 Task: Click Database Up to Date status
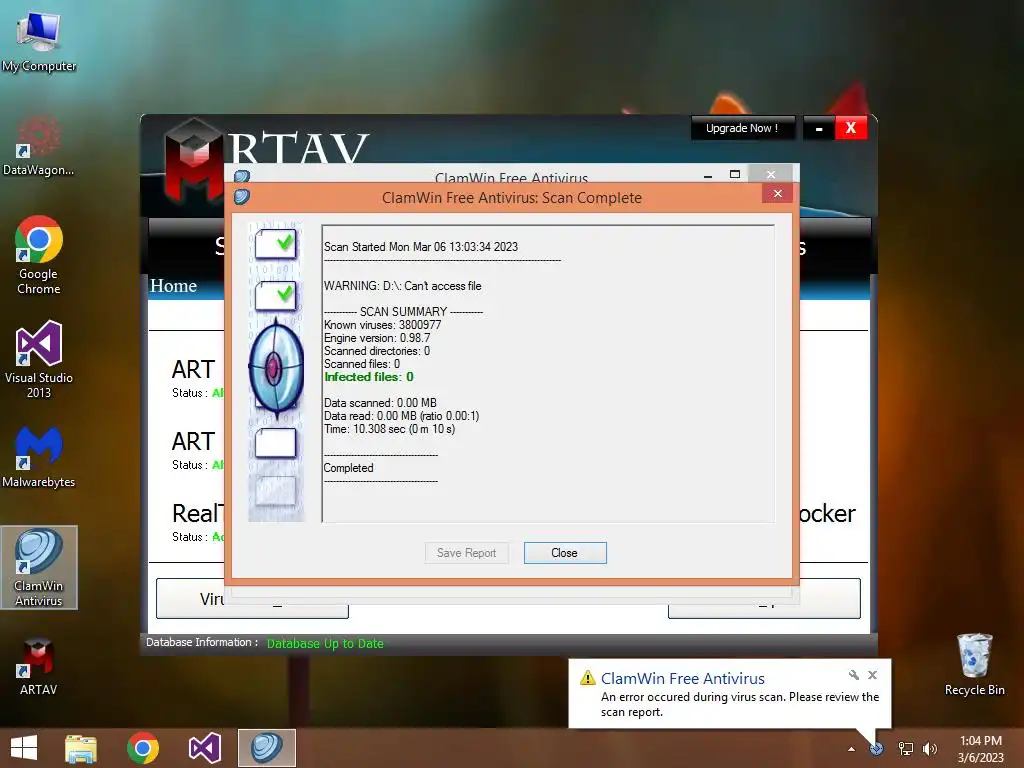pyautogui.click(x=325, y=643)
